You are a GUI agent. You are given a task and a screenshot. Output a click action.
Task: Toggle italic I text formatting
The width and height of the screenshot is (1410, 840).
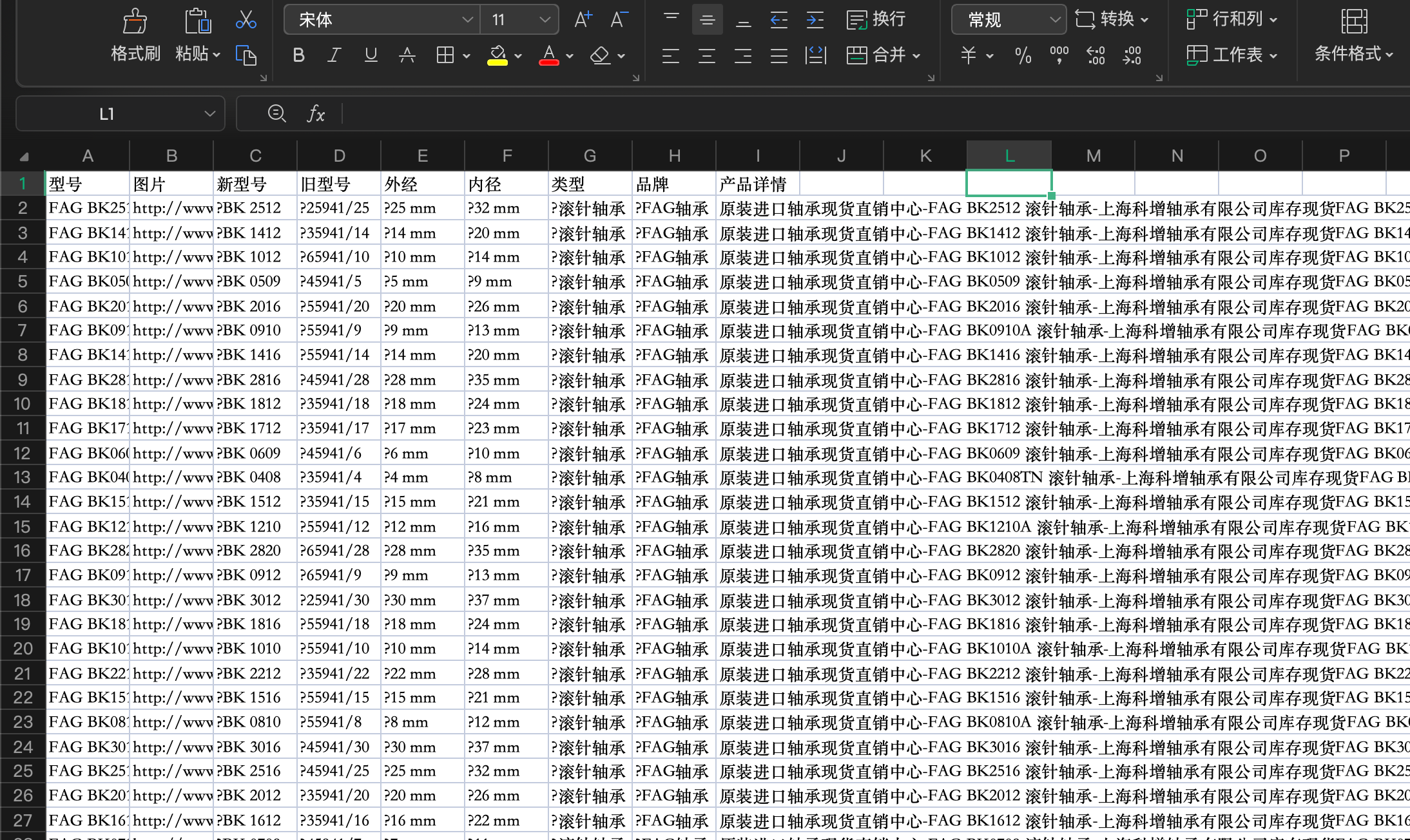click(335, 54)
